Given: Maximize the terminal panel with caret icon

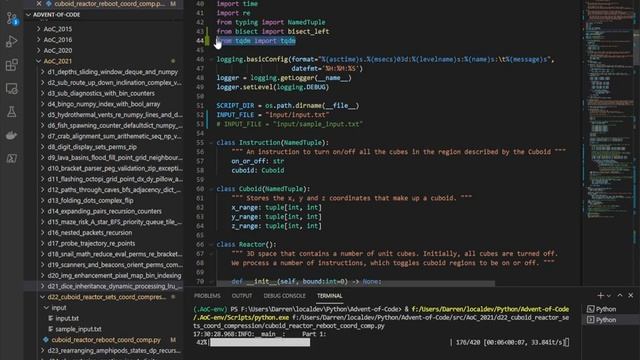Looking at the screenshot, I should click(620, 296).
